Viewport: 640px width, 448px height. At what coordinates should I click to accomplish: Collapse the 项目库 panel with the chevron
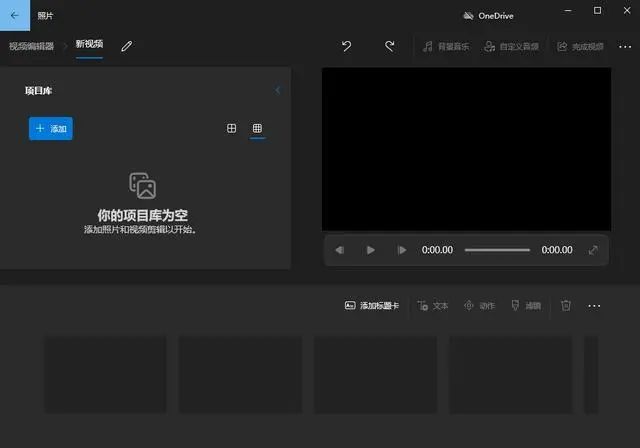[278, 90]
